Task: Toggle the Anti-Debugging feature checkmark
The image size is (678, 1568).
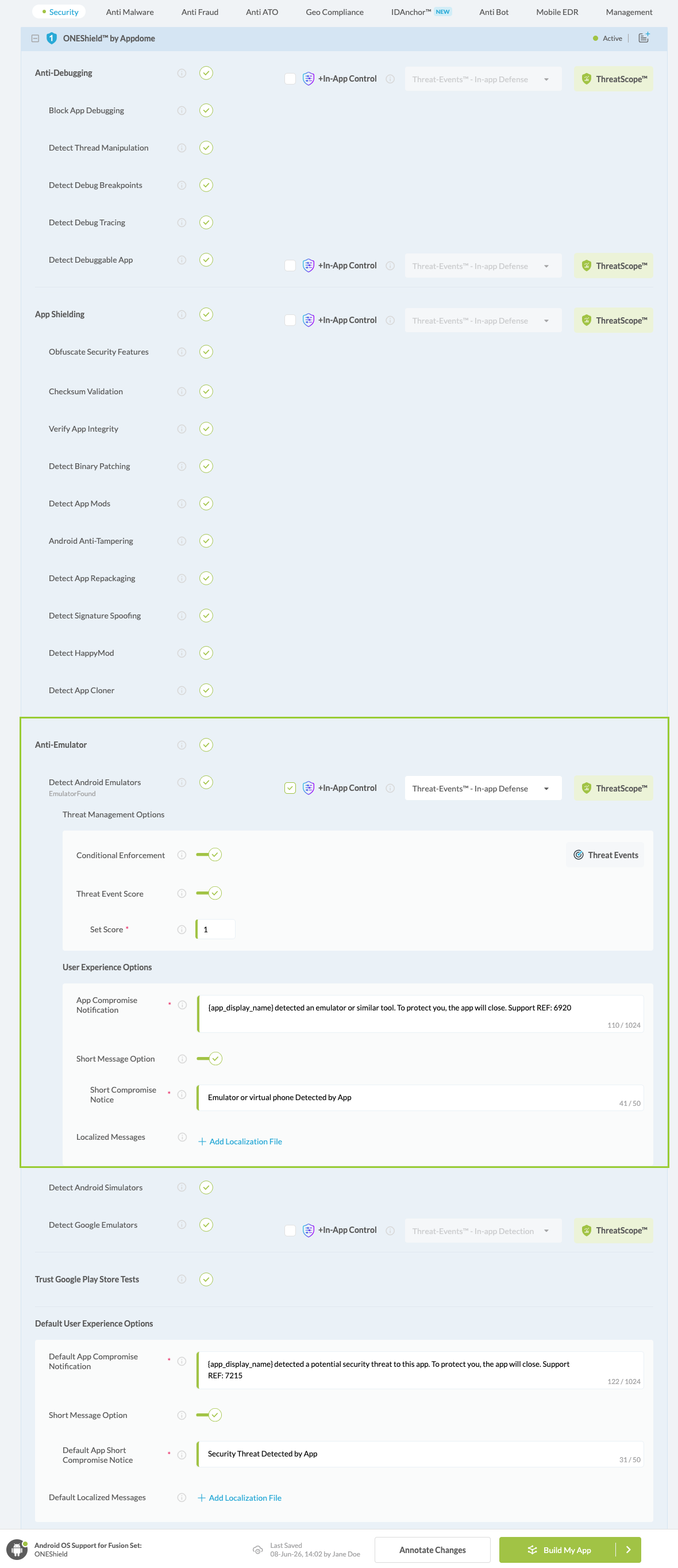Action: pos(206,73)
